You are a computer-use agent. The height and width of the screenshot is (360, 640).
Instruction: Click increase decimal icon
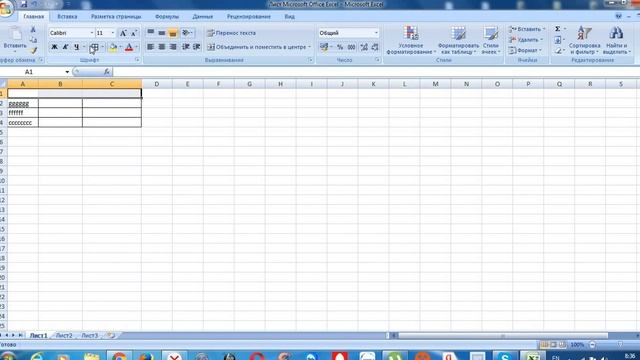point(364,47)
